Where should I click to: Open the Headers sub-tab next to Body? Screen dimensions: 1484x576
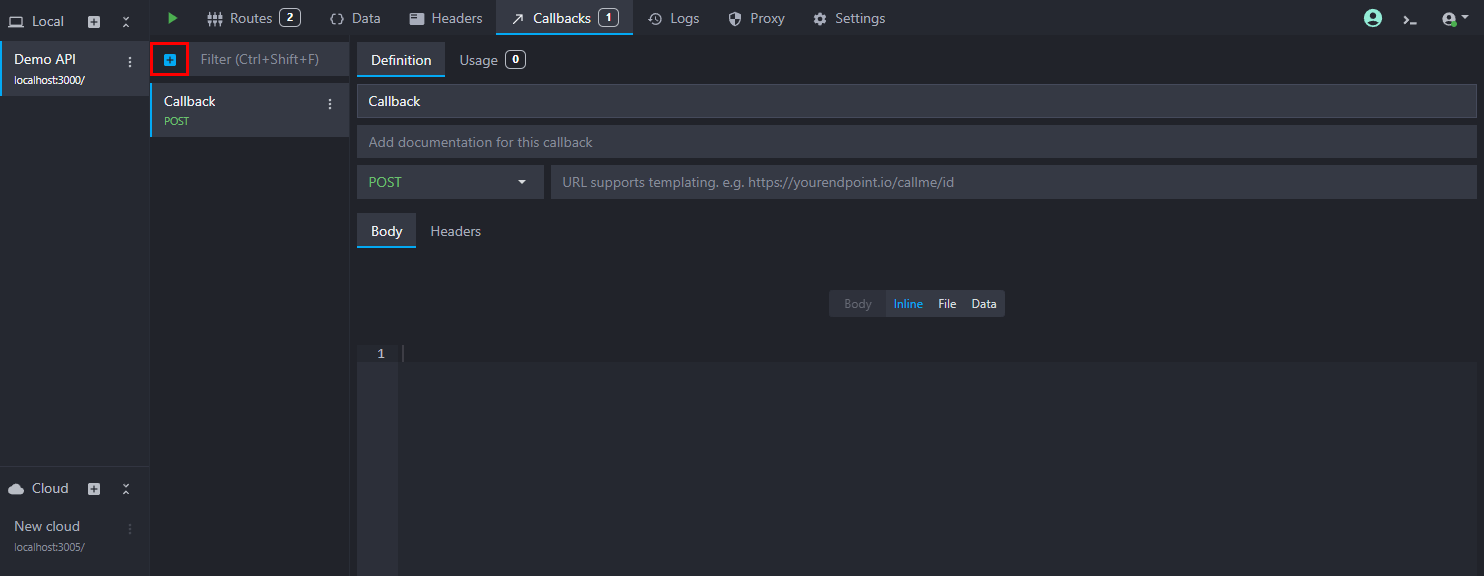click(455, 231)
